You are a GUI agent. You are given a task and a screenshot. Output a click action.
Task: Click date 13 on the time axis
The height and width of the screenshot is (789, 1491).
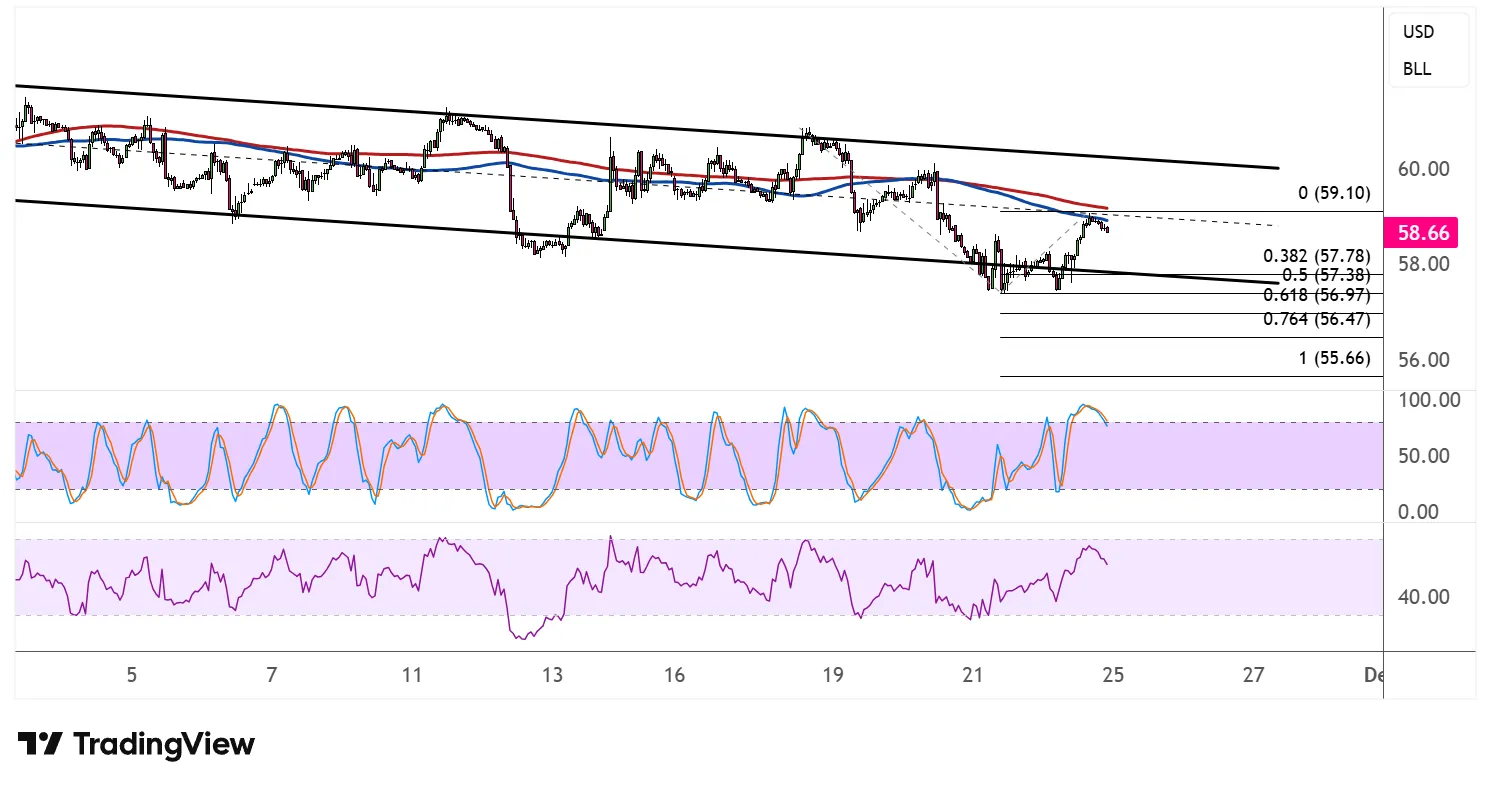(553, 675)
